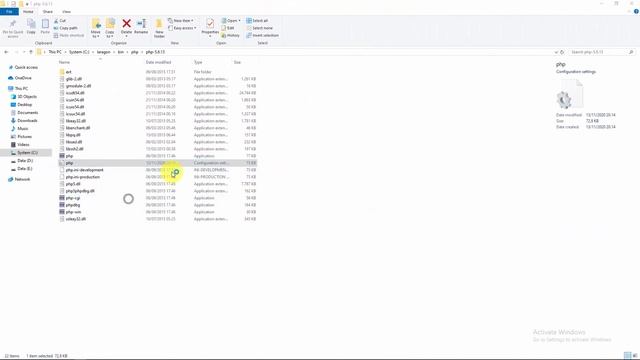Image resolution: width=640 pixels, height=360 pixels.
Task: Sort by the Name column header
Action: coord(64,62)
